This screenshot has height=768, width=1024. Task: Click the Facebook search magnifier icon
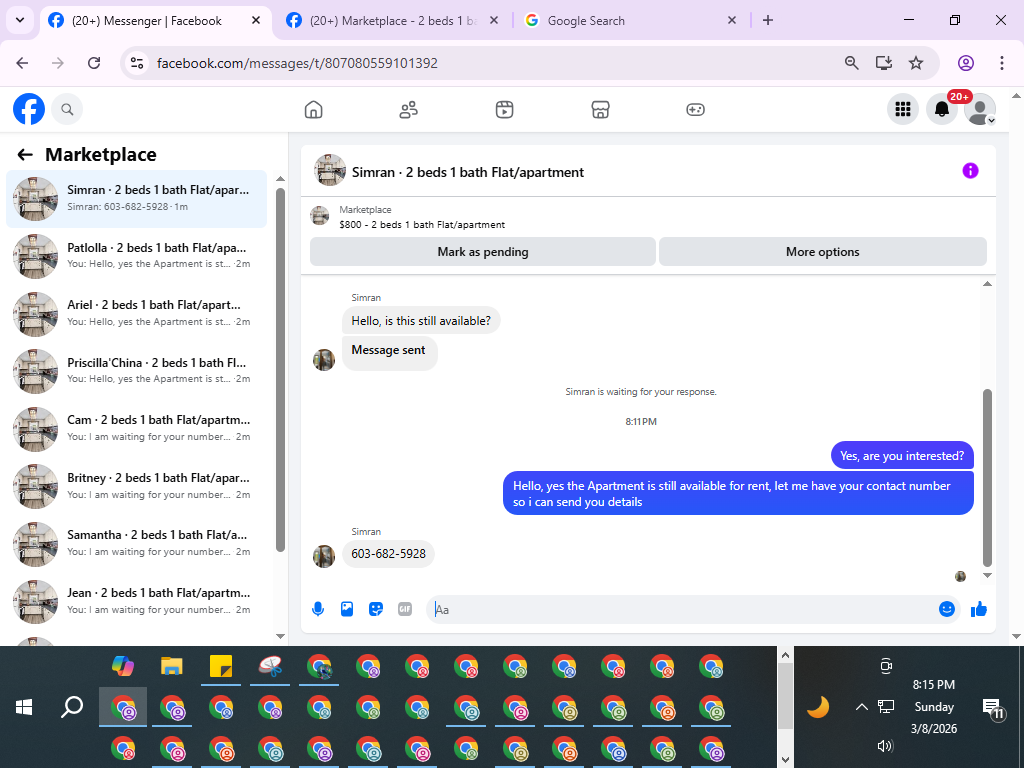tap(67, 109)
